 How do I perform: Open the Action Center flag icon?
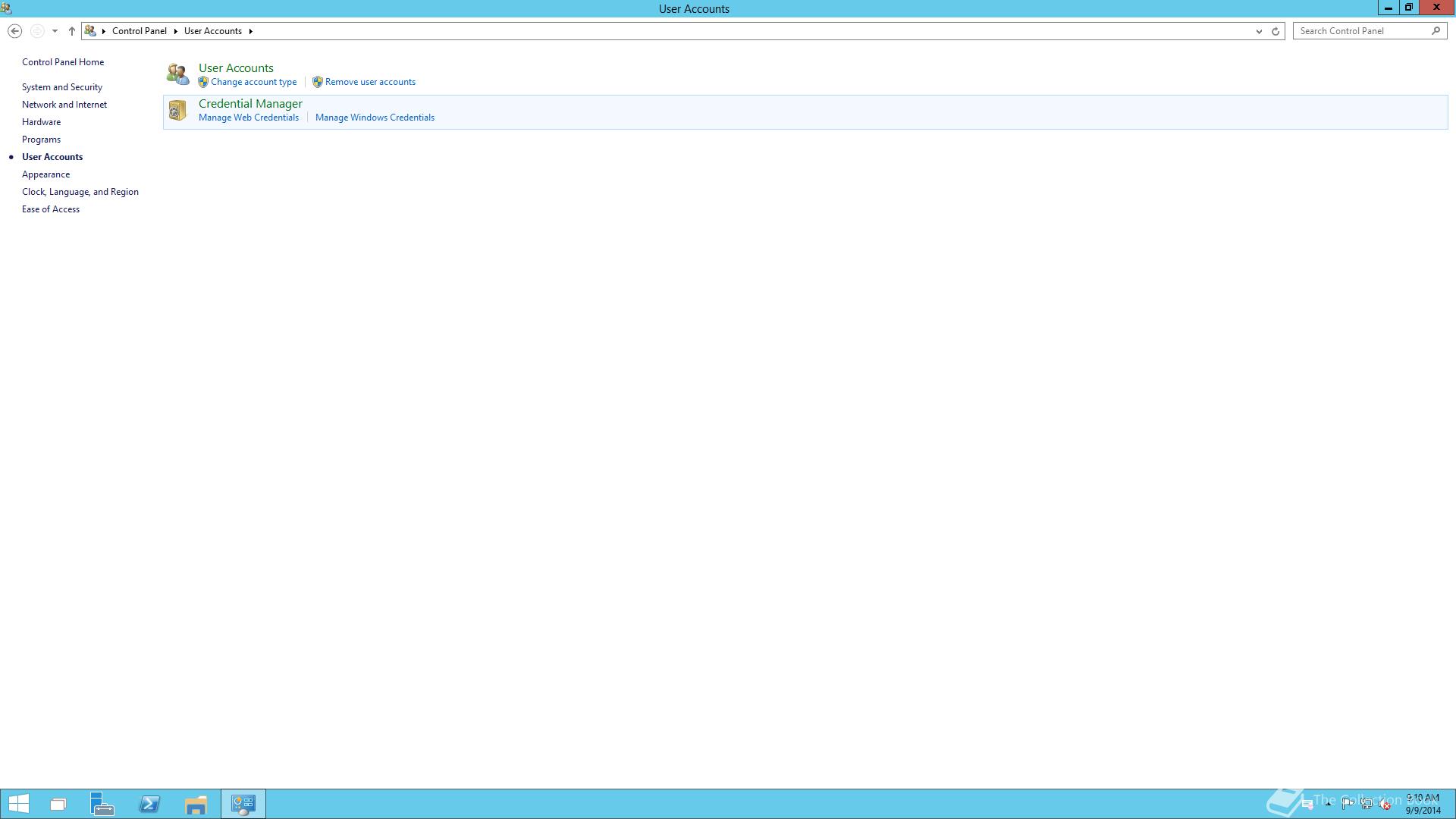coord(1348,804)
